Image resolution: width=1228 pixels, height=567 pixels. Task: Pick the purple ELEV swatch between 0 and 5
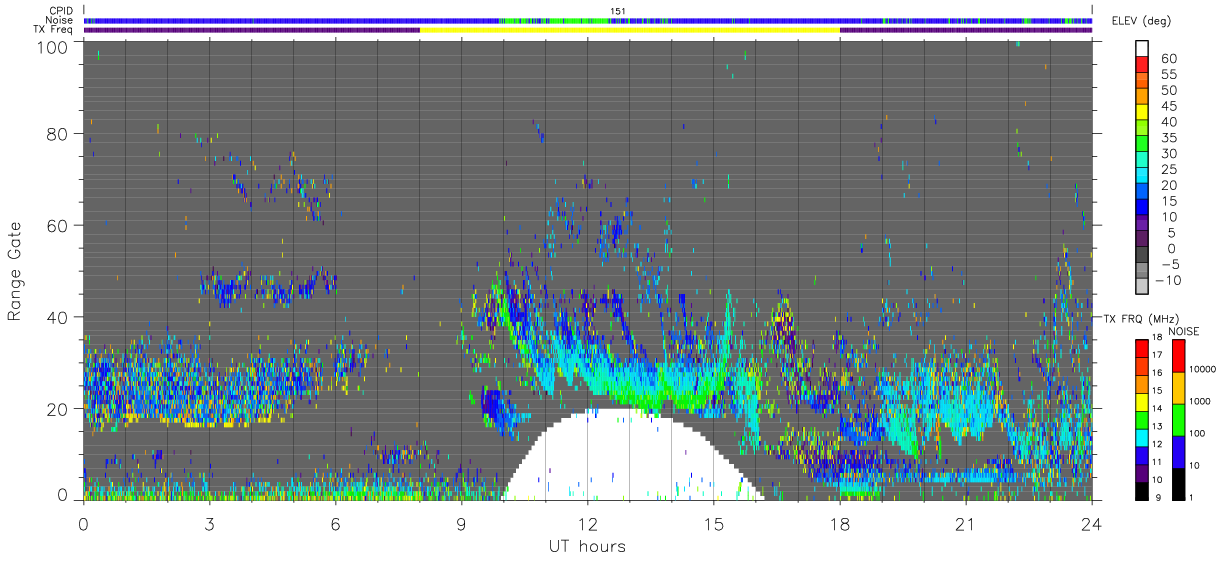coord(1142,239)
